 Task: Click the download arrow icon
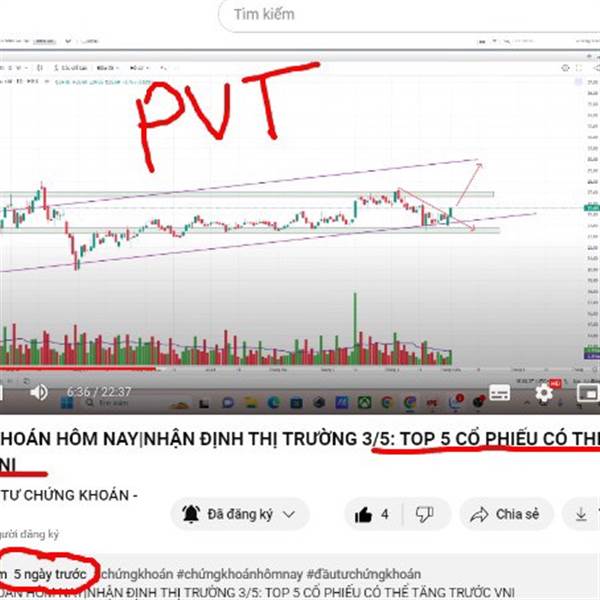tap(581, 514)
